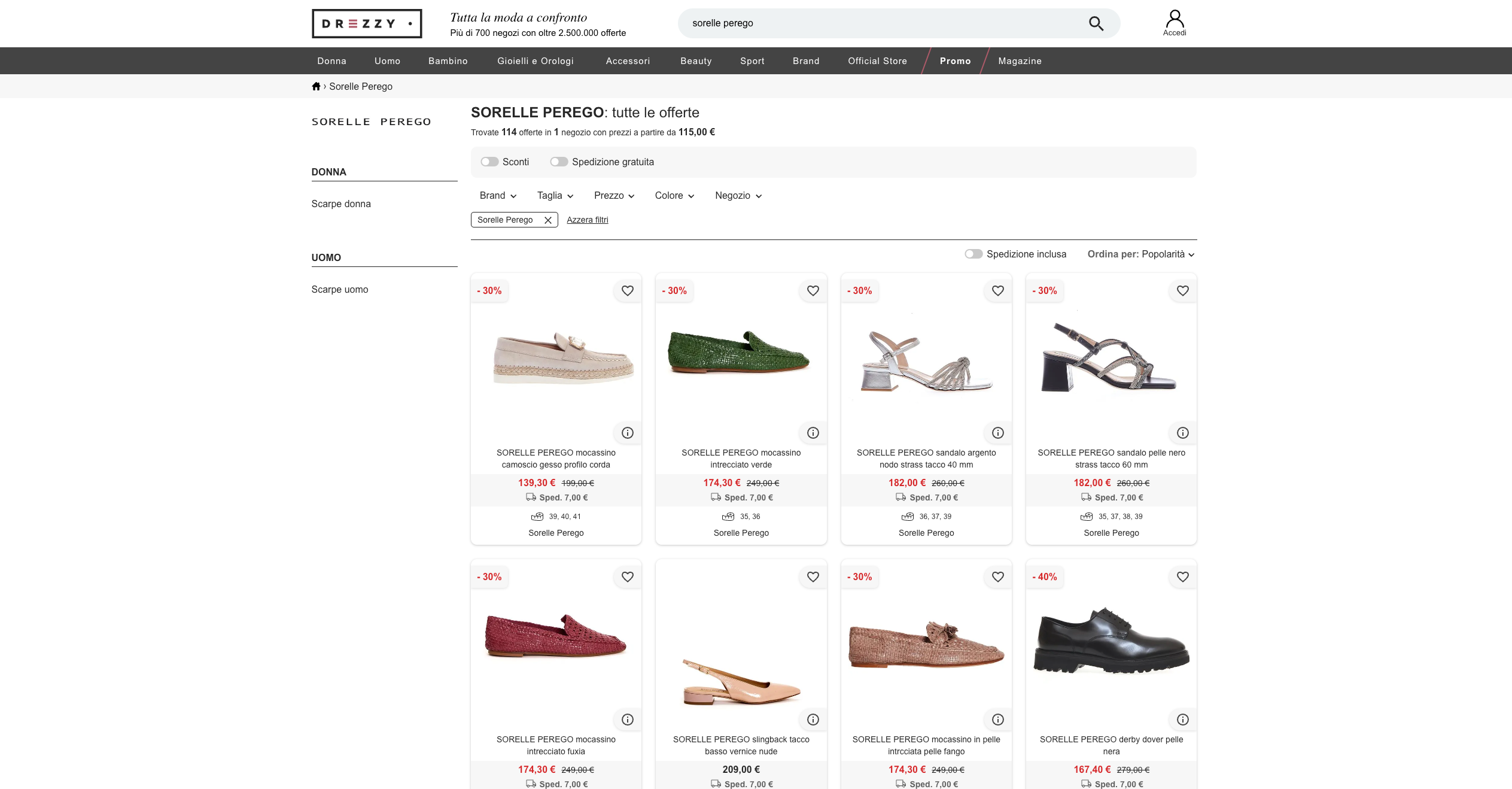Open info icon on derby dover nera
The image size is (1512, 789).
pos(1182,720)
